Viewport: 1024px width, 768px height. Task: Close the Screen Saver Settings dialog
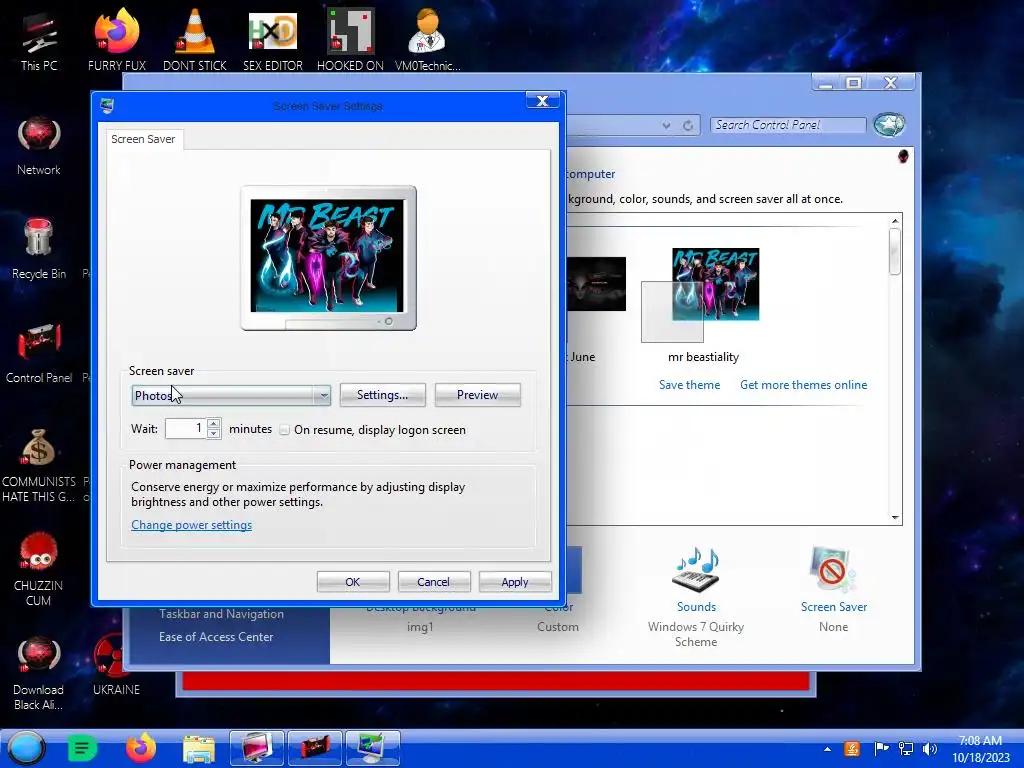(542, 101)
